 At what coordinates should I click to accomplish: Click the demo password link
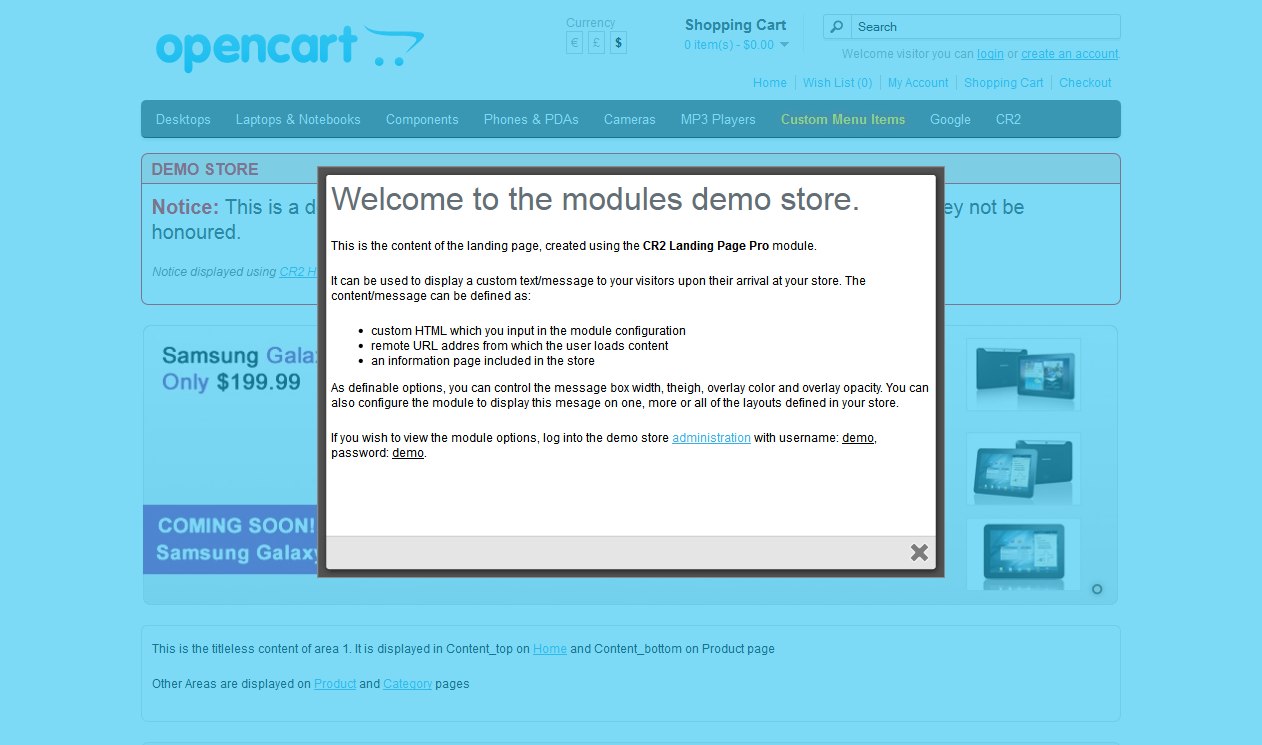click(x=408, y=453)
